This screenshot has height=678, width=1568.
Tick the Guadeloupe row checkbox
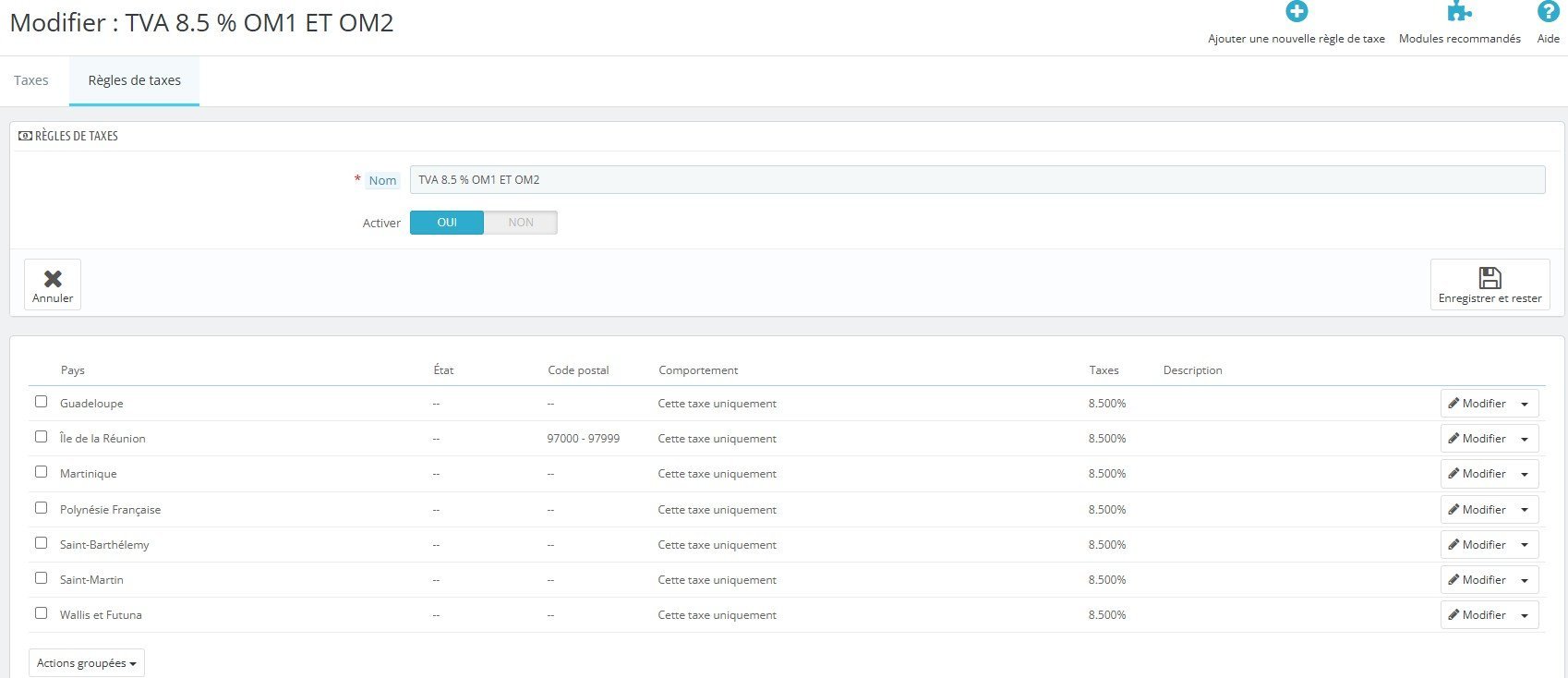point(41,402)
